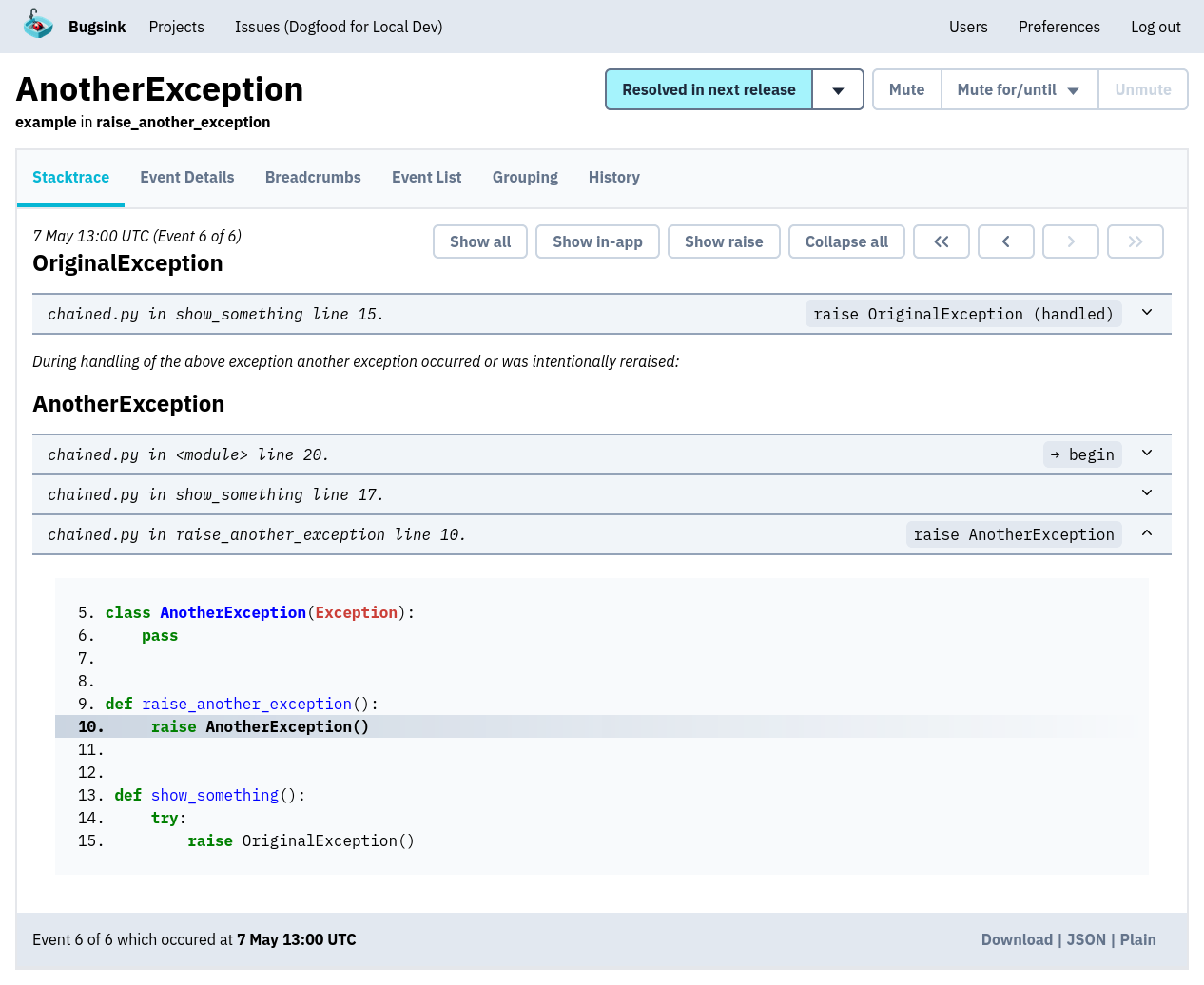Open the Mute for/until dropdown

click(x=1020, y=89)
